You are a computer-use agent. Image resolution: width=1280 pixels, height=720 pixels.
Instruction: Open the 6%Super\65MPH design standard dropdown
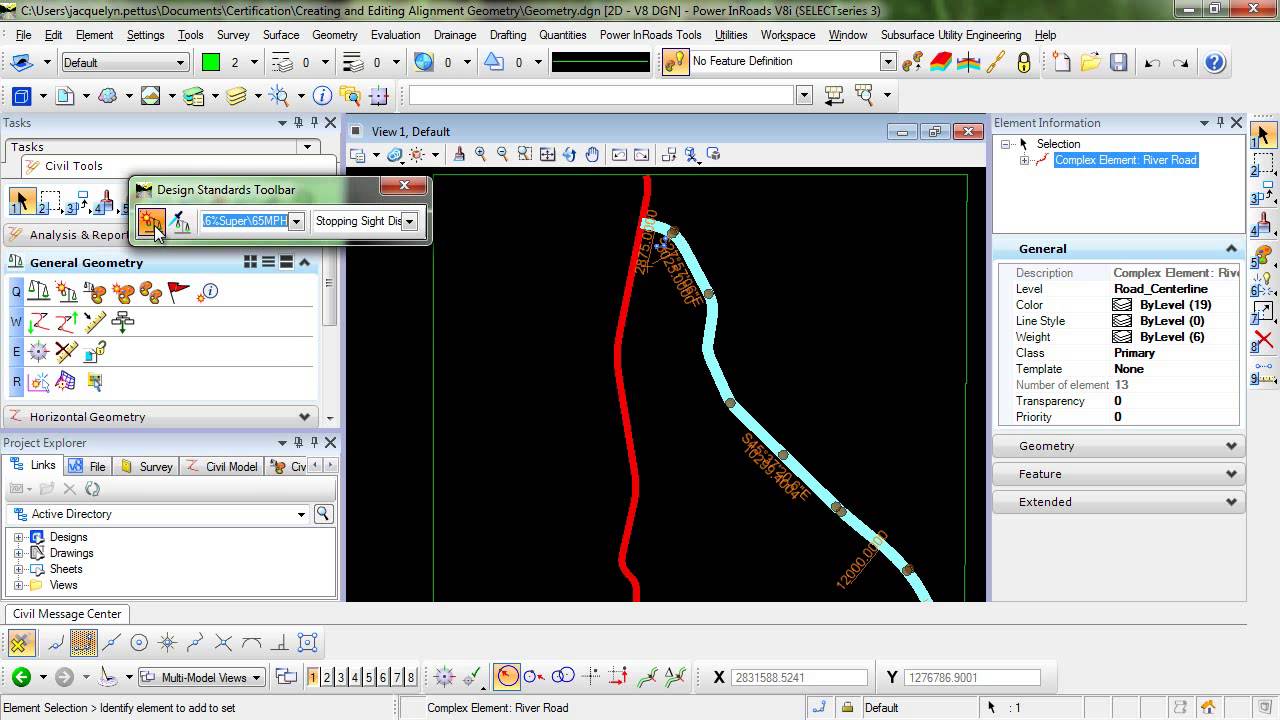tap(296, 221)
